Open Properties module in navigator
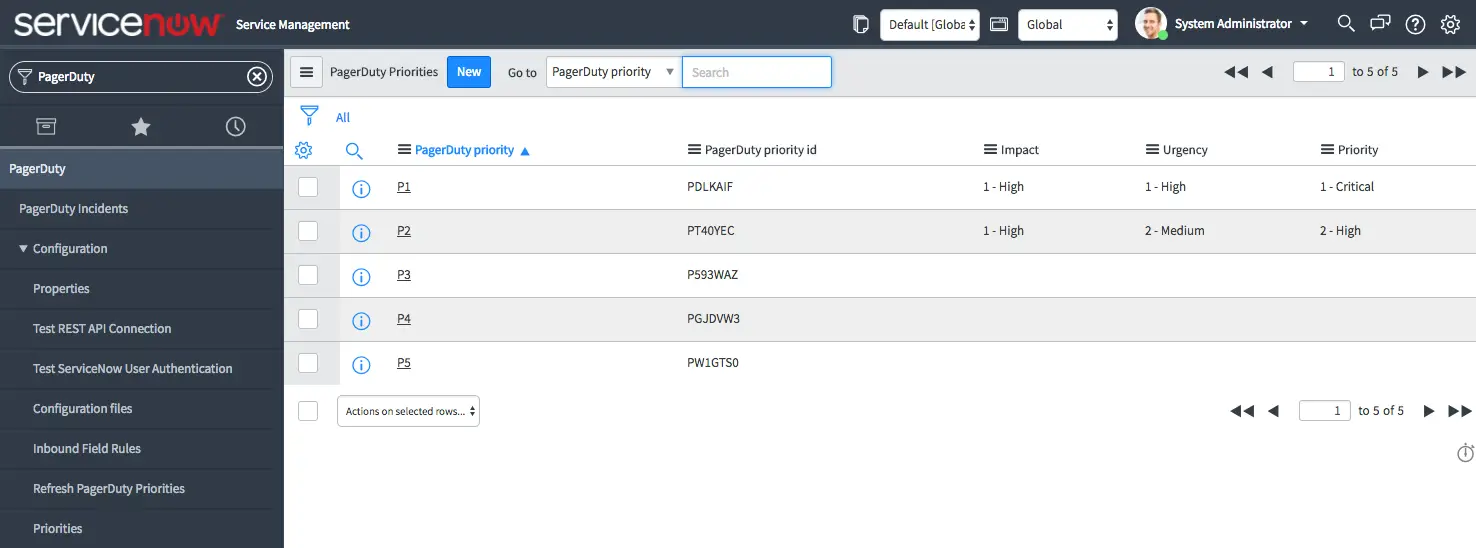 (x=61, y=289)
